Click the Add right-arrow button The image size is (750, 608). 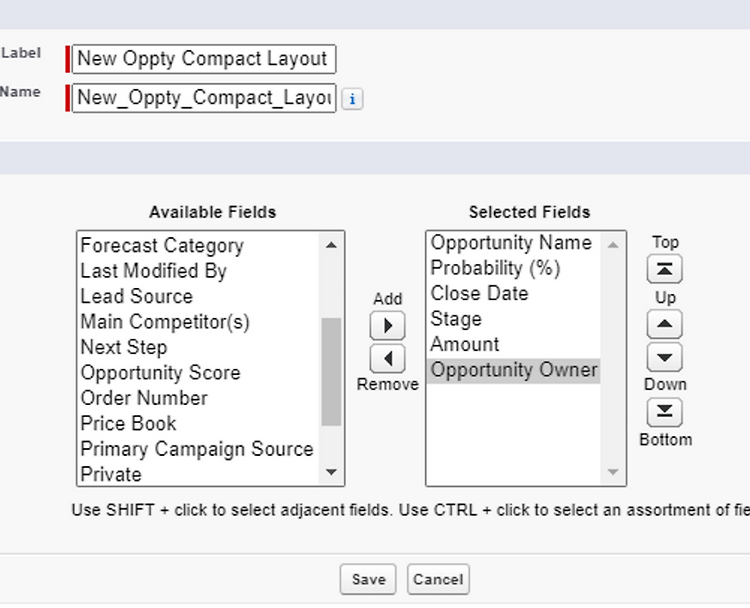click(387, 326)
